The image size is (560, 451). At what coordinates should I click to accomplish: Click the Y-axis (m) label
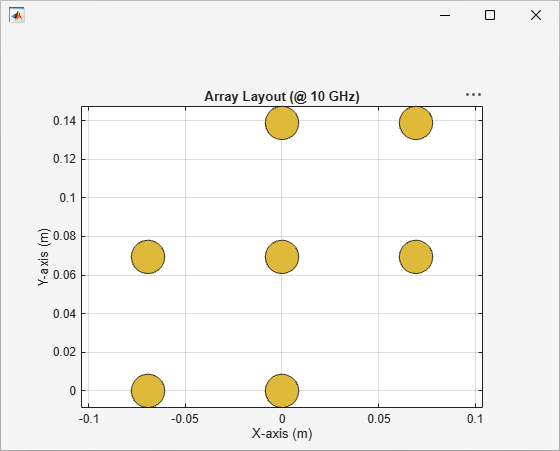[x=43, y=257]
